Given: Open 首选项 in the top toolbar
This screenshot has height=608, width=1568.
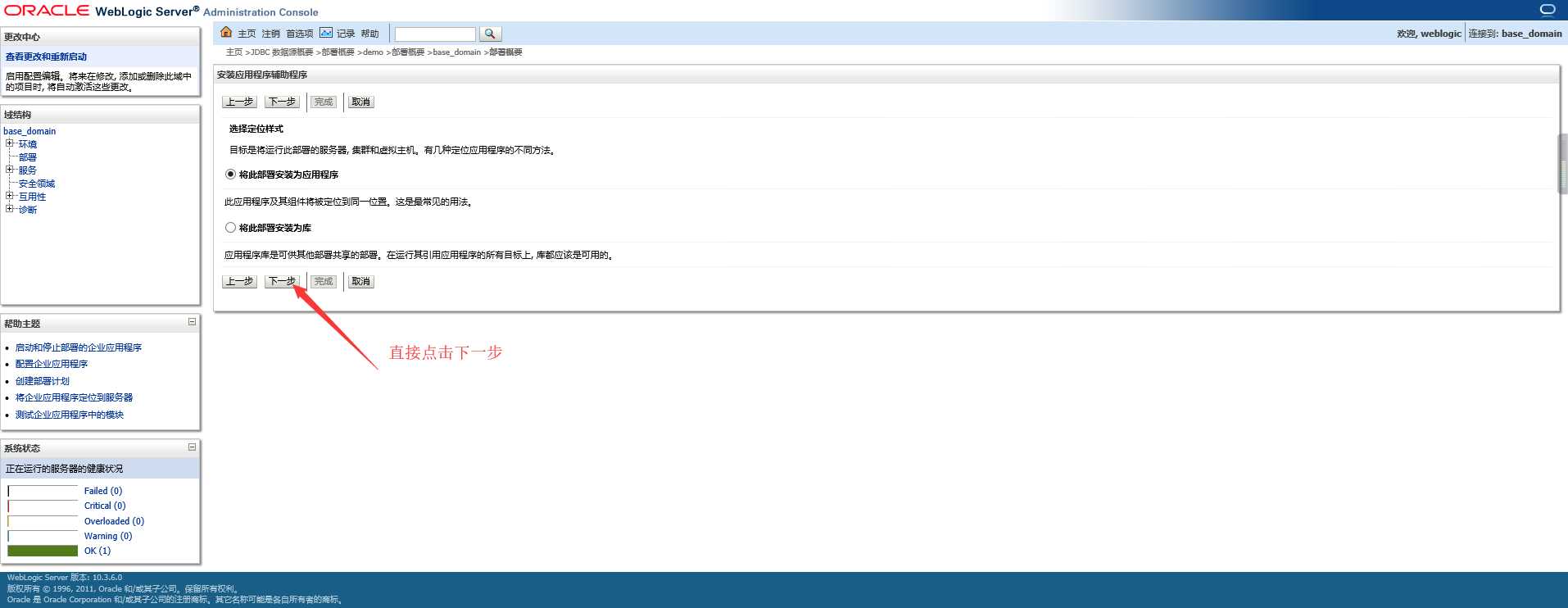Looking at the screenshot, I should point(300,34).
